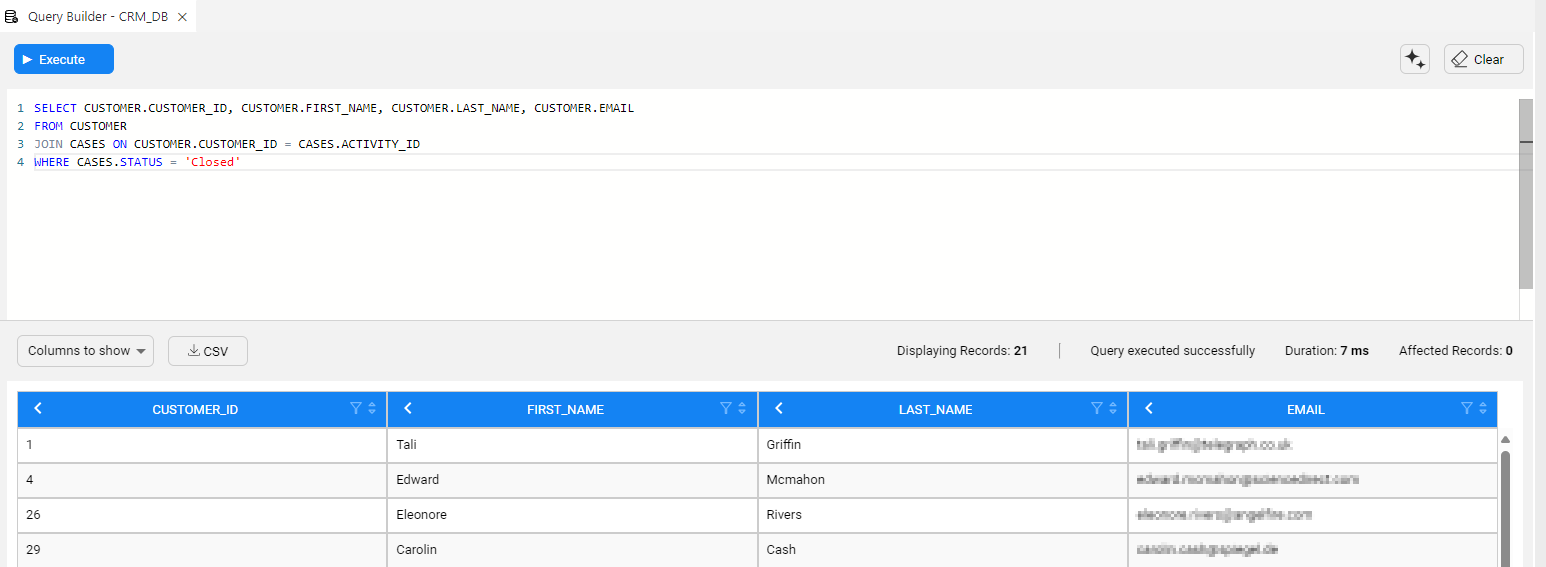Sort the LAST_NAME column using arrows
Viewport: 1546px width, 567px height.
click(1113, 408)
